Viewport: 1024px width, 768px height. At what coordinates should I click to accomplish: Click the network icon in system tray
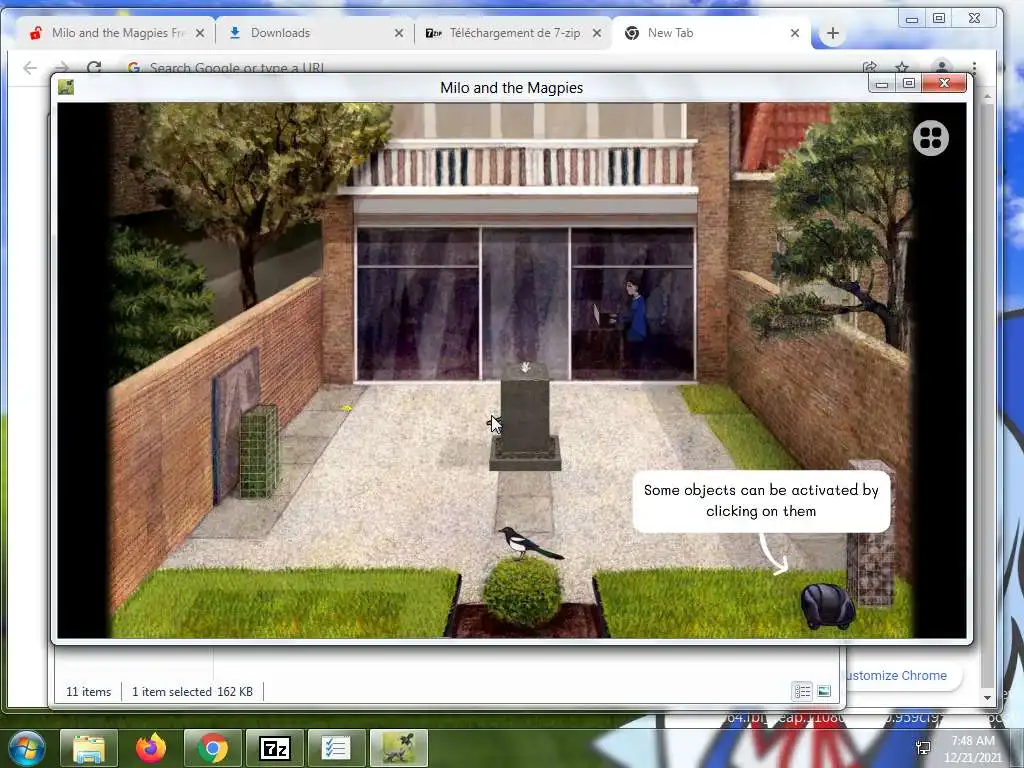pyautogui.click(x=923, y=748)
